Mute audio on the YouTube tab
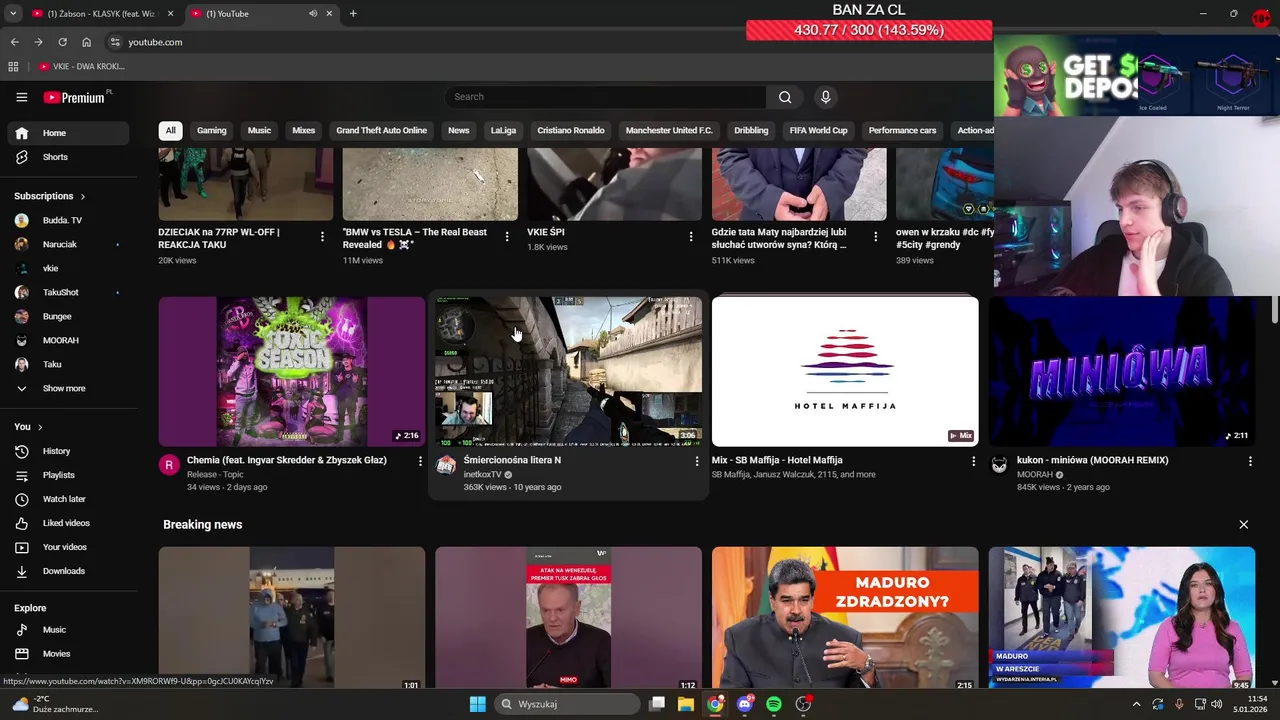The image size is (1280, 720). 313,13
